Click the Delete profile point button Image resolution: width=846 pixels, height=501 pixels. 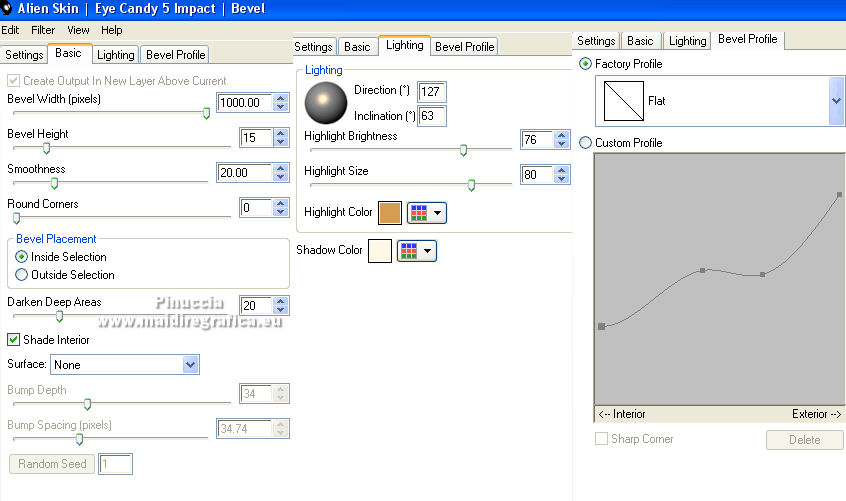tap(804, 440)
